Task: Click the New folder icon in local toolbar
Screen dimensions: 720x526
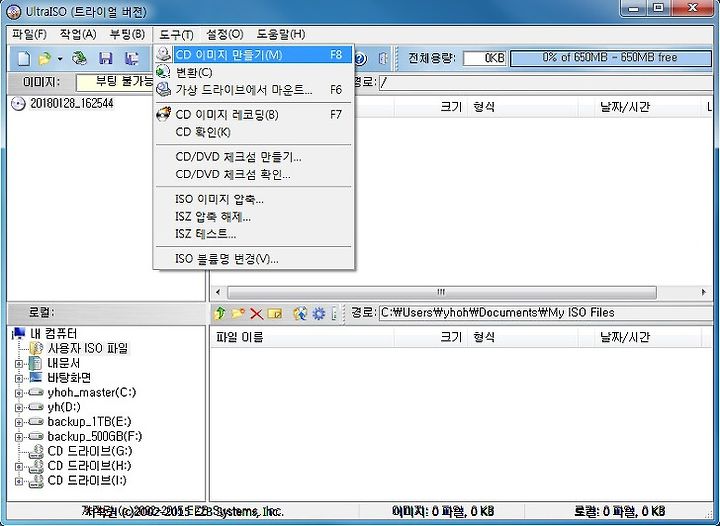Action: 238,313
